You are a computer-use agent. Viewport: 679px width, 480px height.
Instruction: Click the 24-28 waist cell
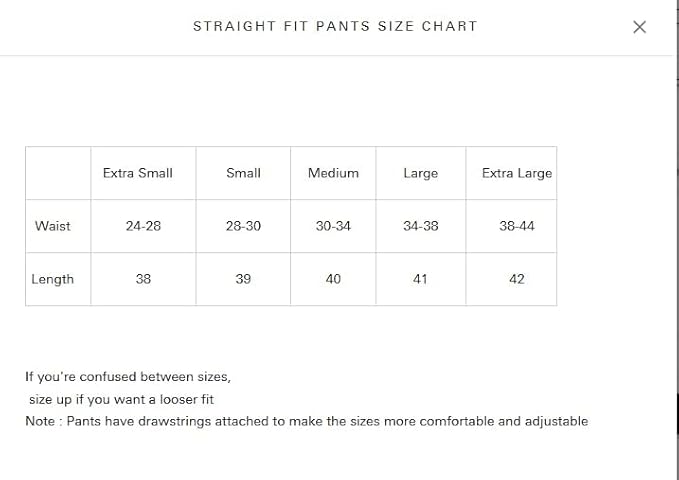(143, 226)
